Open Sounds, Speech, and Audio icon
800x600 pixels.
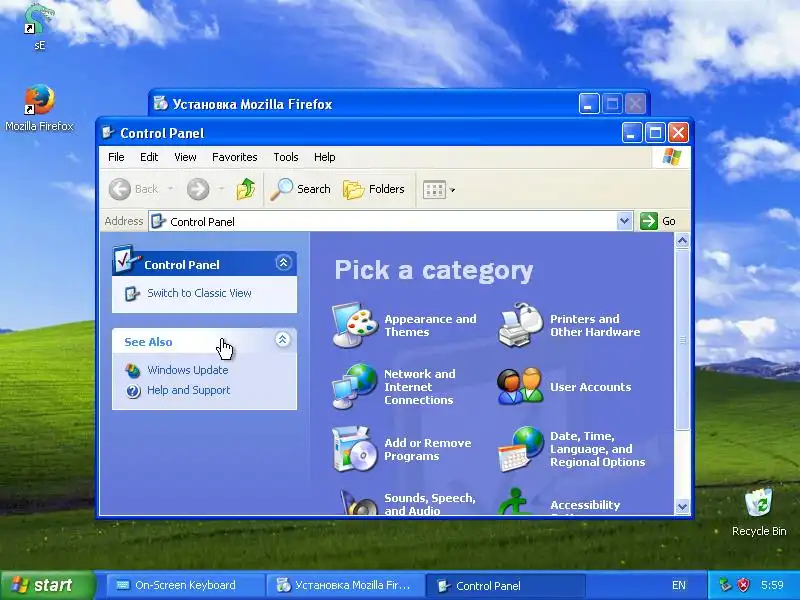pyautogui.click(x=359, y=503)
